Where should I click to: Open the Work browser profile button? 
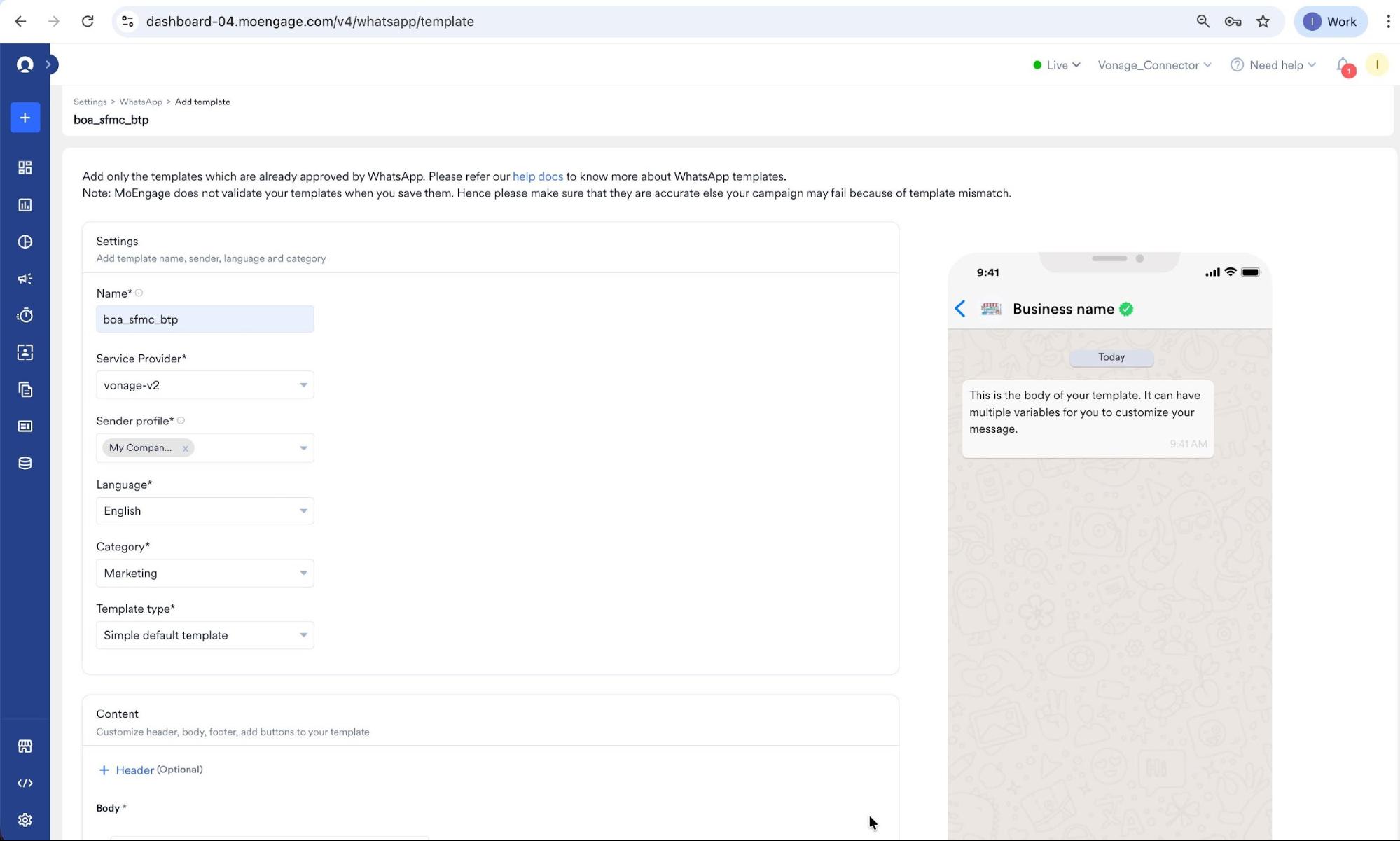pos(1331,22)
